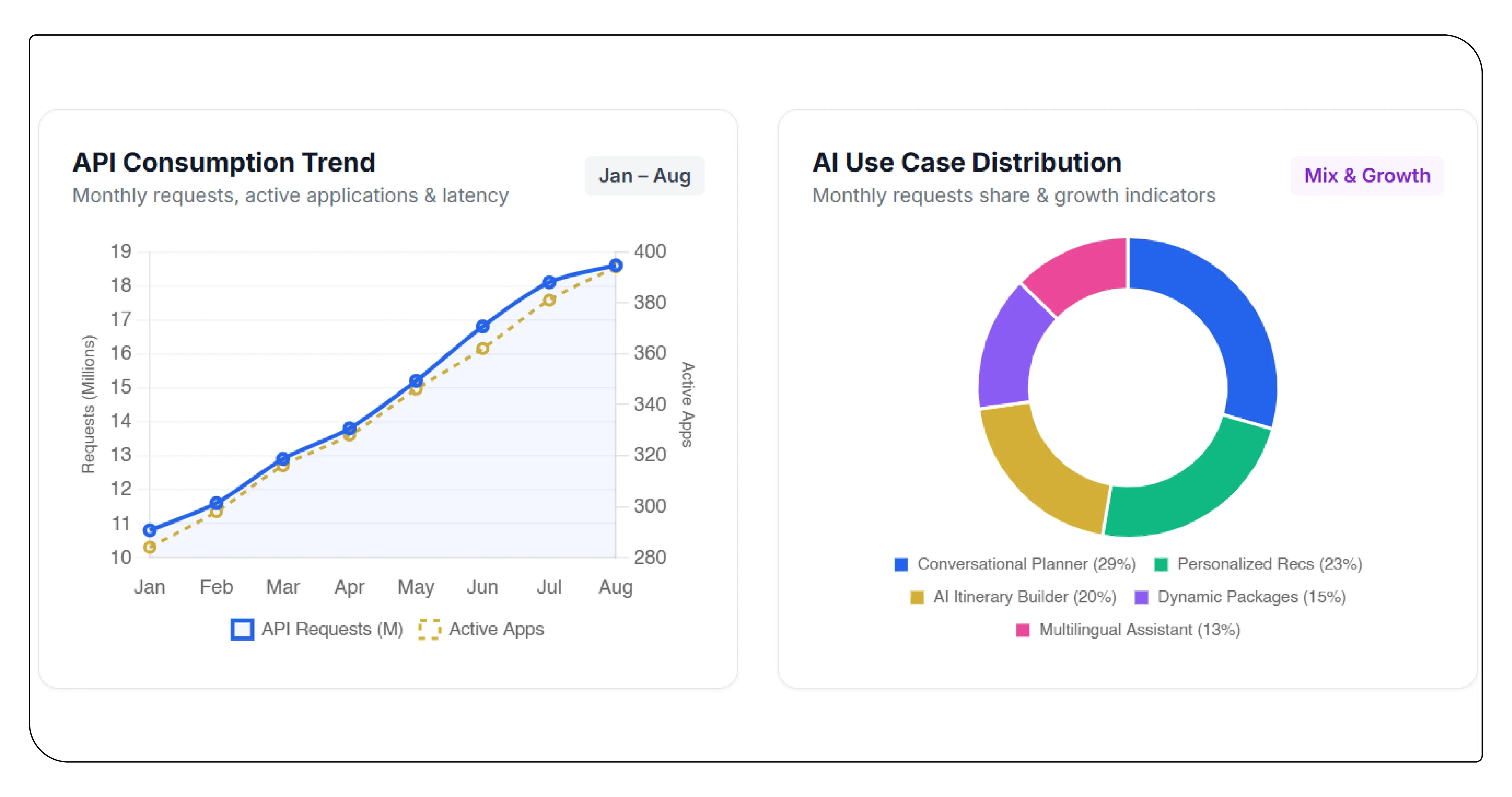Image resolution: width=1512 pixels, height=797 pixels.
Task: Click the blue Jun API requests point
Action: (482, 326)
